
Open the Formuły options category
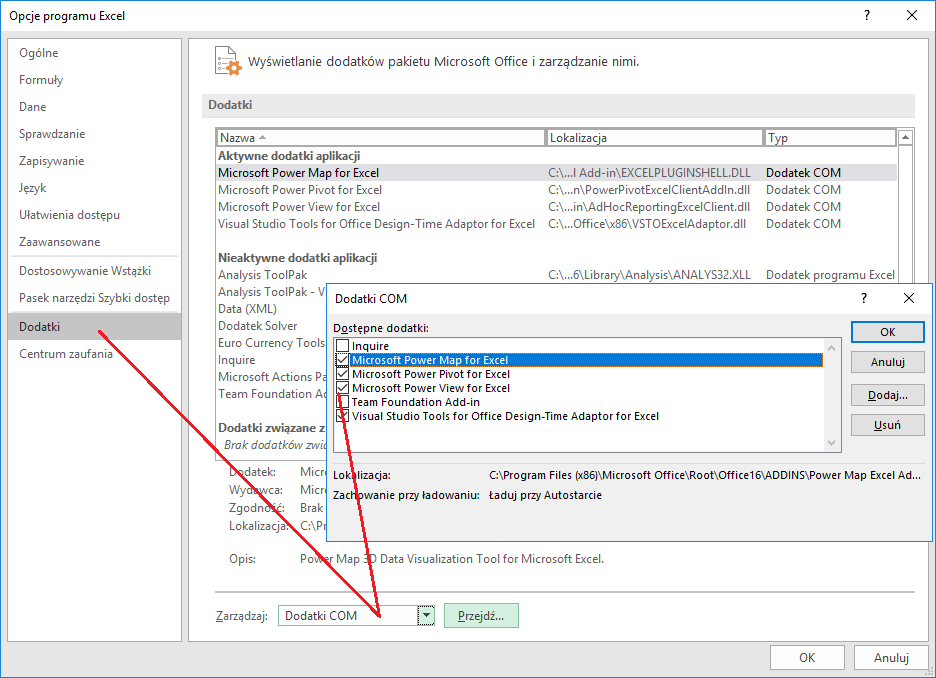pos(94,79)
